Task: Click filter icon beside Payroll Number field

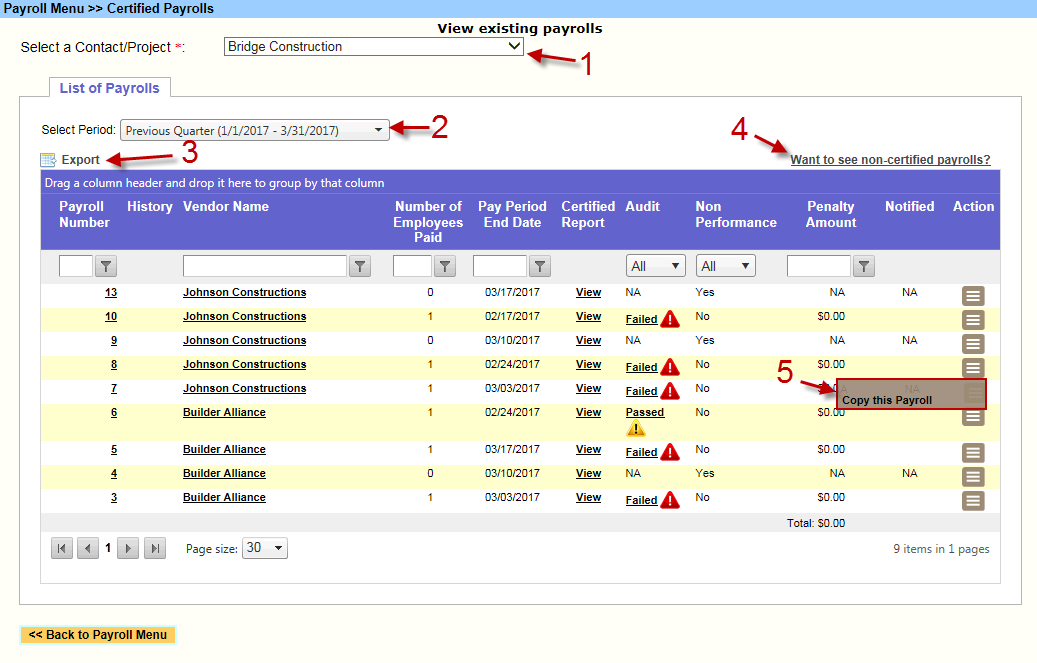Action: point(106,266)
